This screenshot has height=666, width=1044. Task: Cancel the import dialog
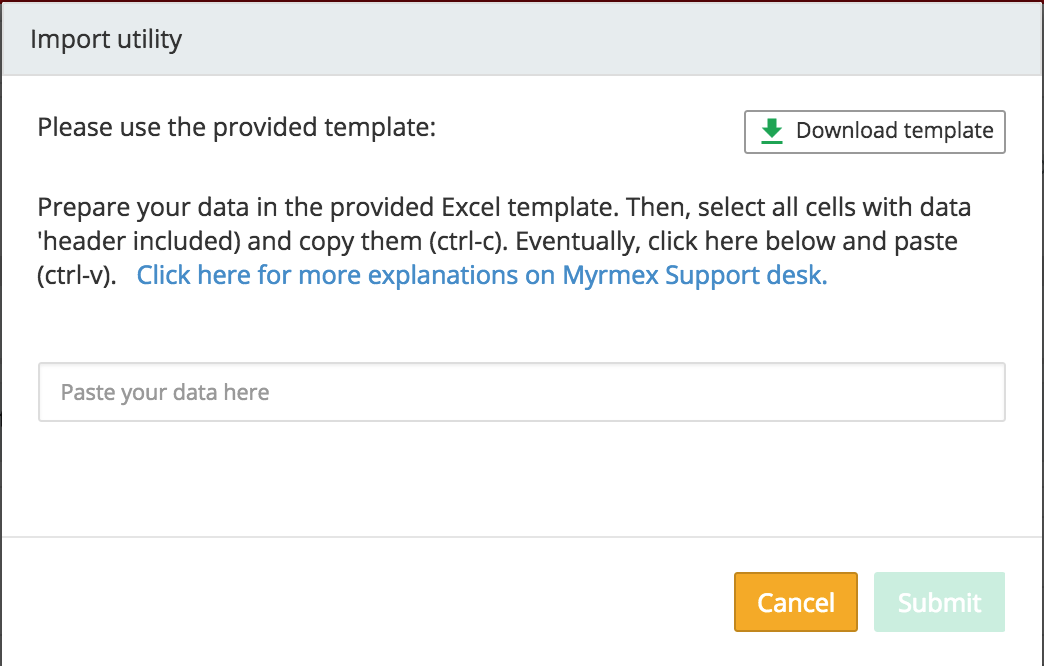(x=795, y=602)
